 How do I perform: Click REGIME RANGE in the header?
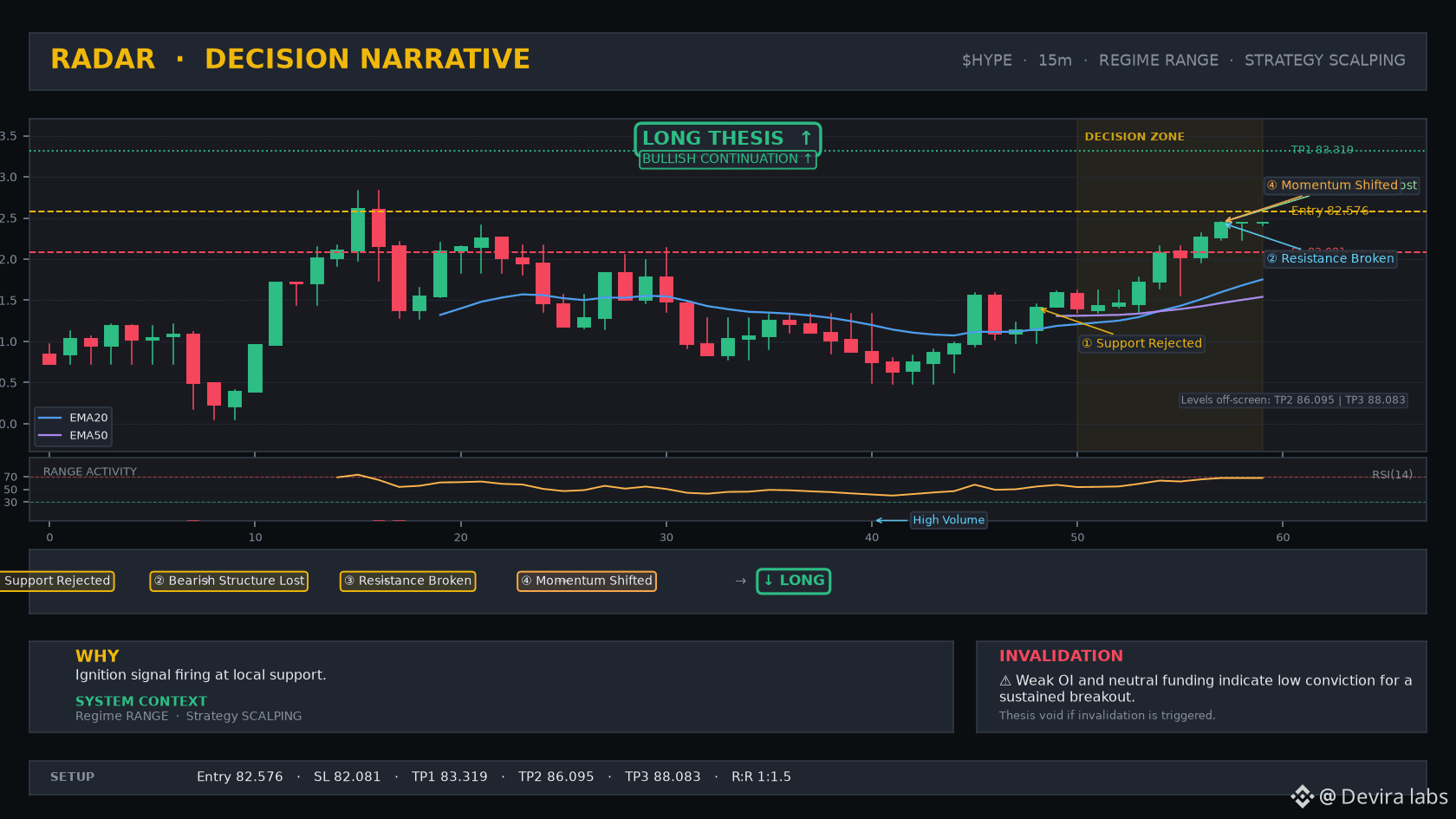pos(1159,61)
